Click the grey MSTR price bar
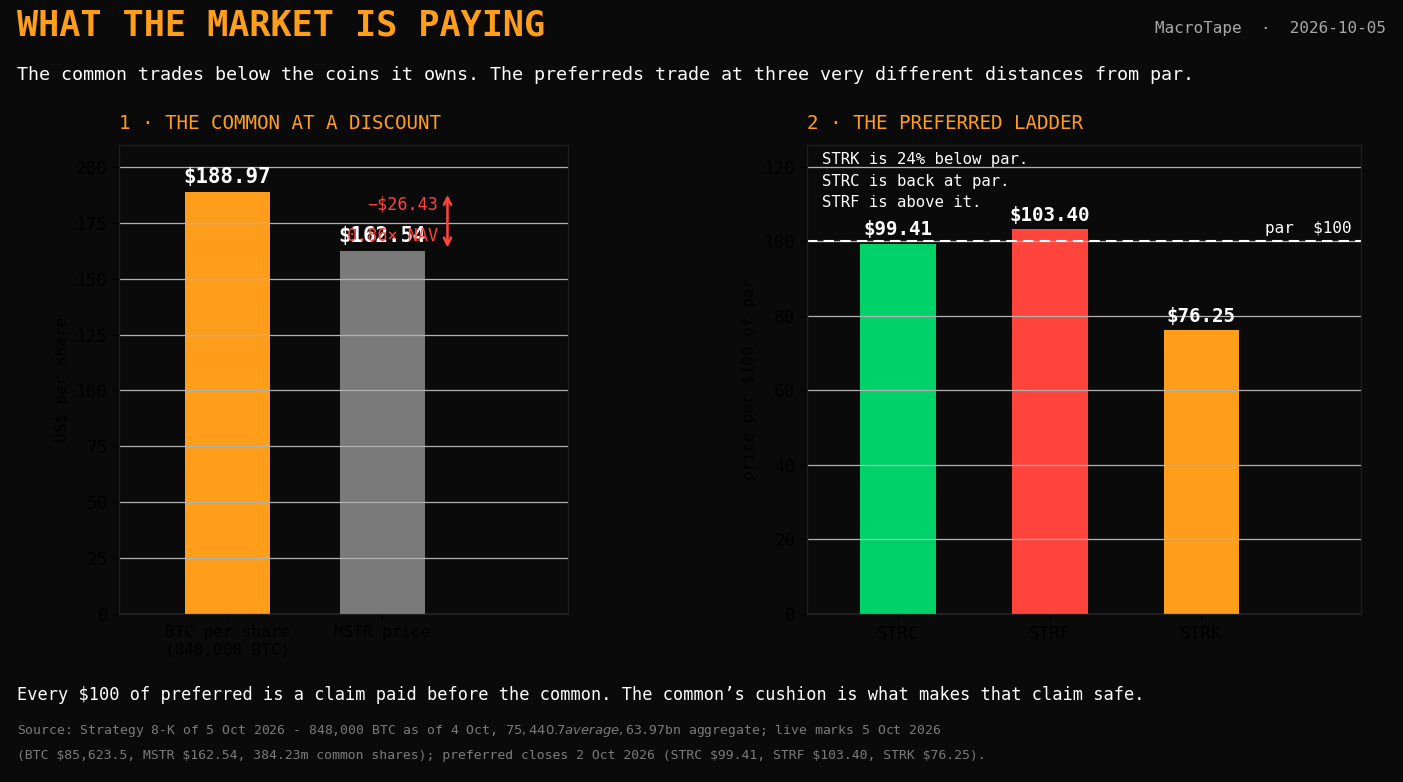The width and height of the screenshot is (1403, 782). click(x=382, y=432)
